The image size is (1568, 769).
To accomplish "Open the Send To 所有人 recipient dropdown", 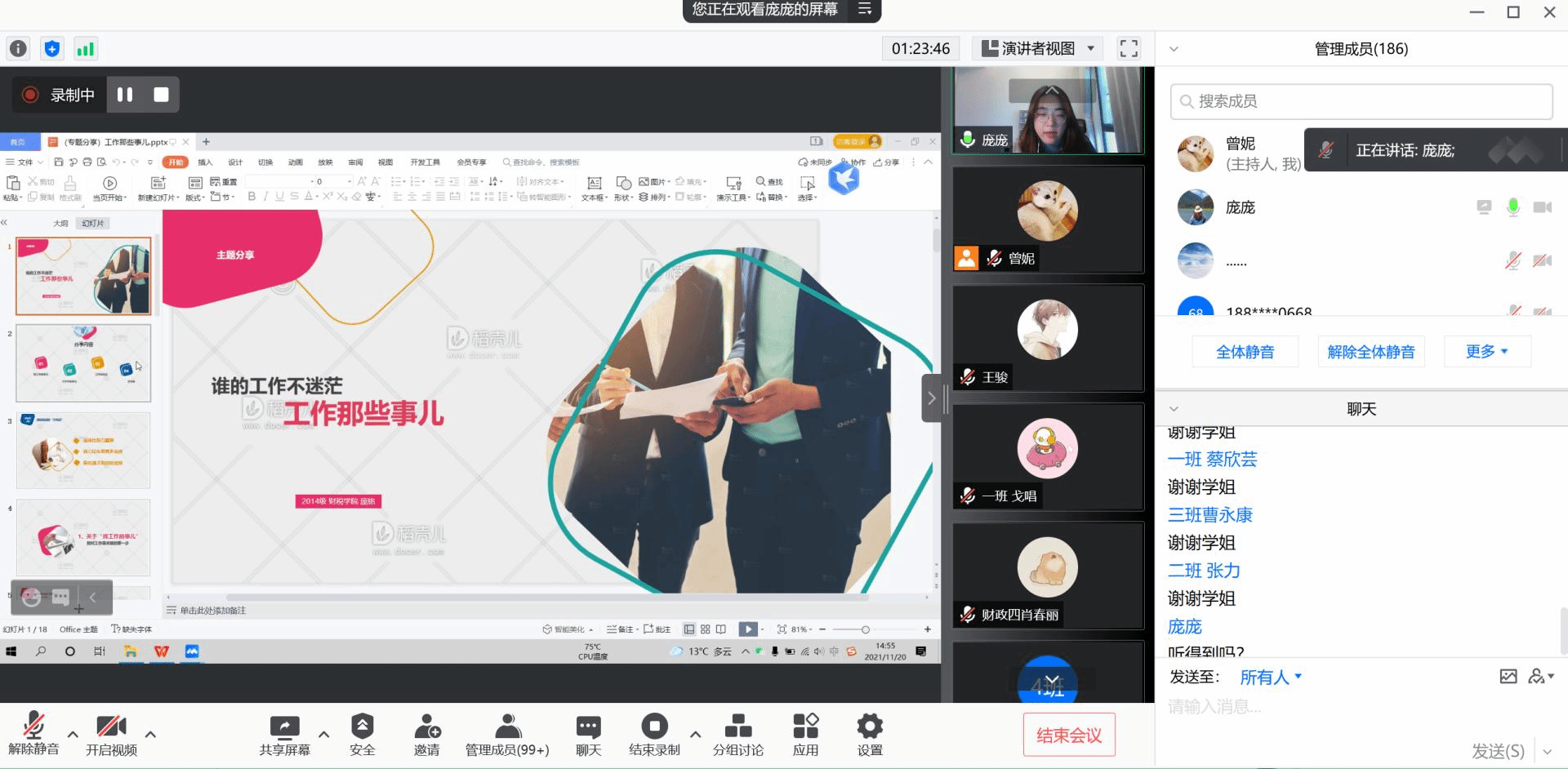I will pyautogui.click(x=1270, y=677).
